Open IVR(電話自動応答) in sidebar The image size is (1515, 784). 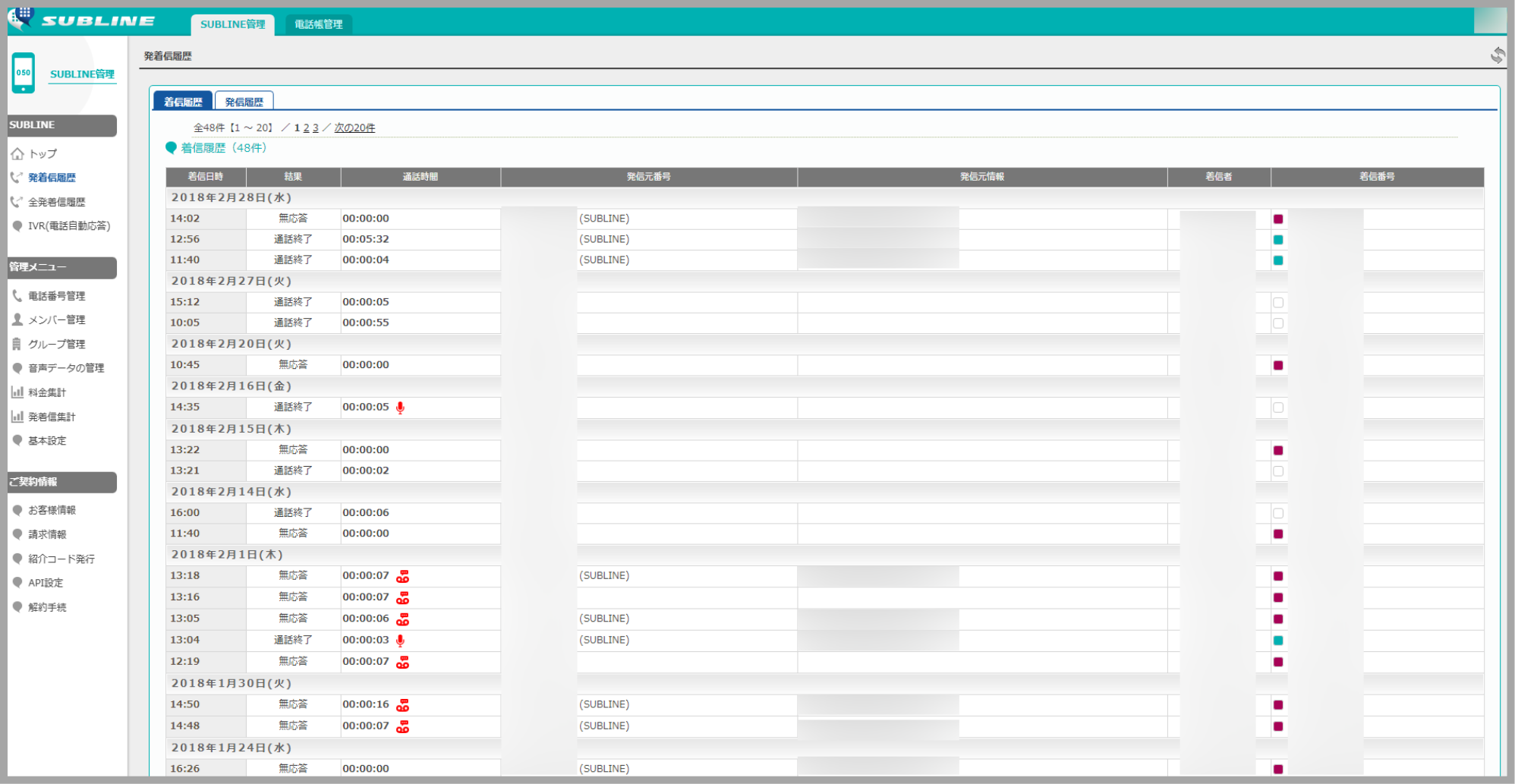pos(68,226)
